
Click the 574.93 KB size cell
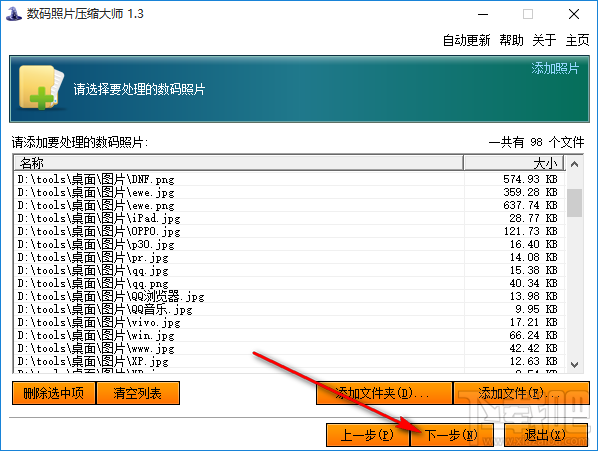530,179
